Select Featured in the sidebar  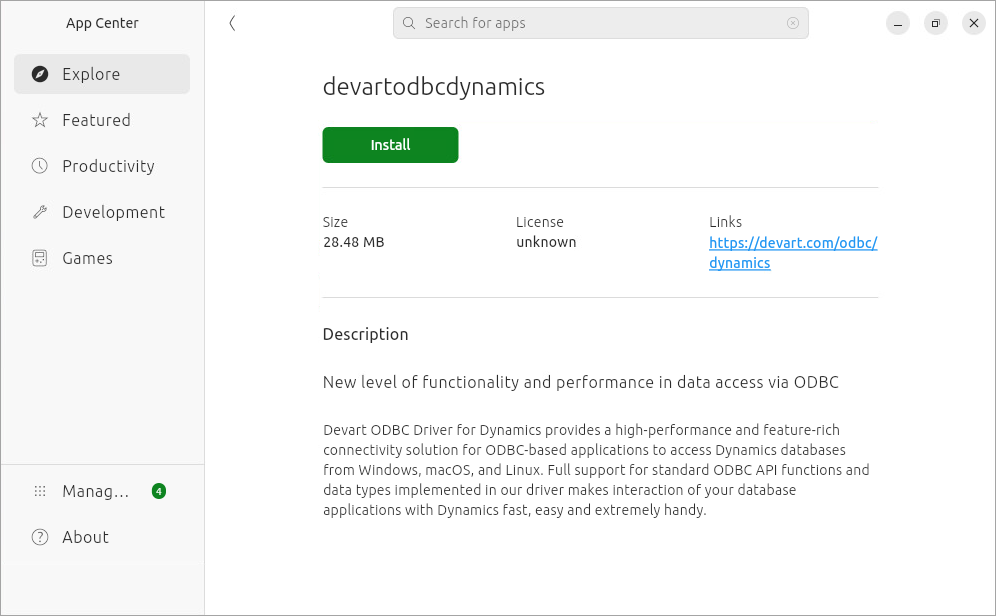point(95,119)
